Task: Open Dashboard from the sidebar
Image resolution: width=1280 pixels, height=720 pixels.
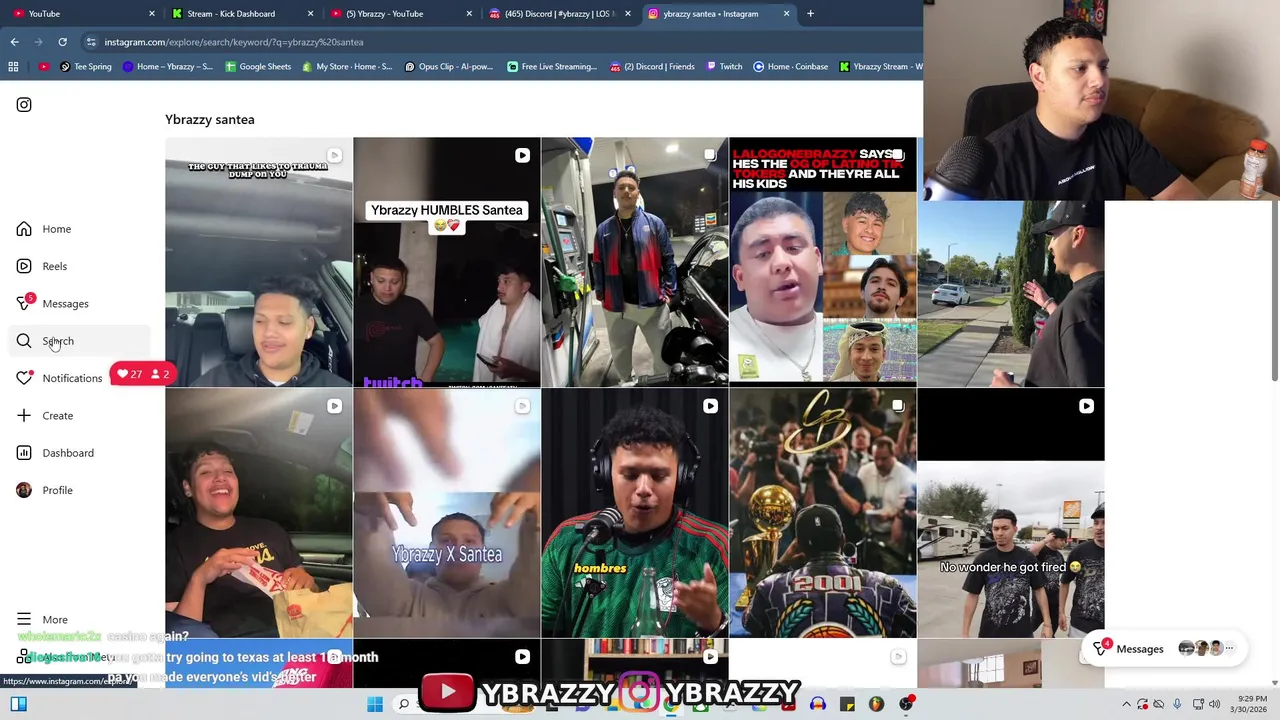Action: click(x=68, y=453)
